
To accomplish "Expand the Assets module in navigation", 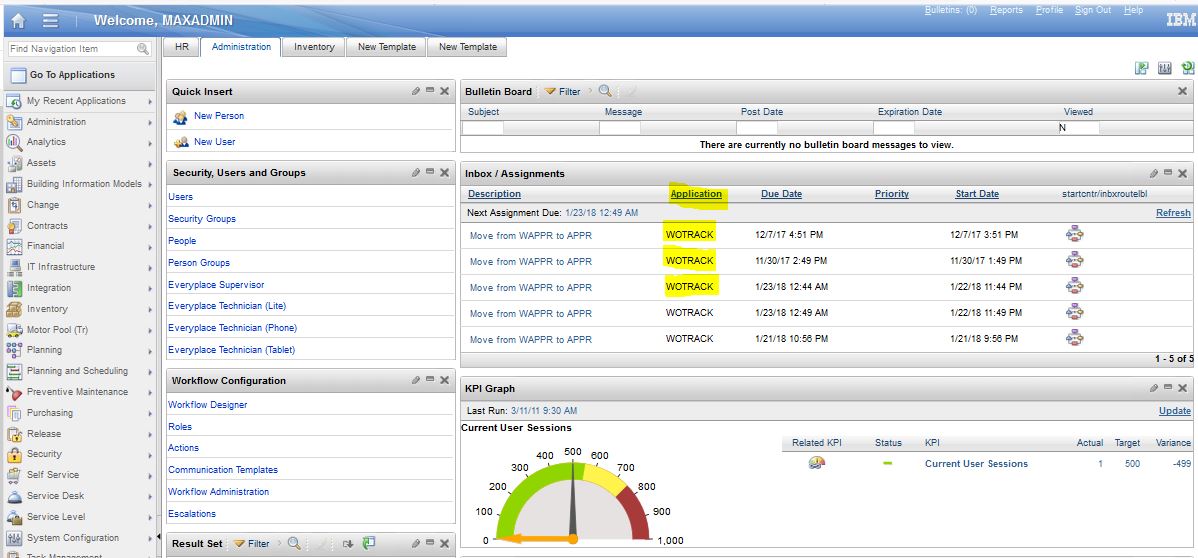I will [150, 163].
